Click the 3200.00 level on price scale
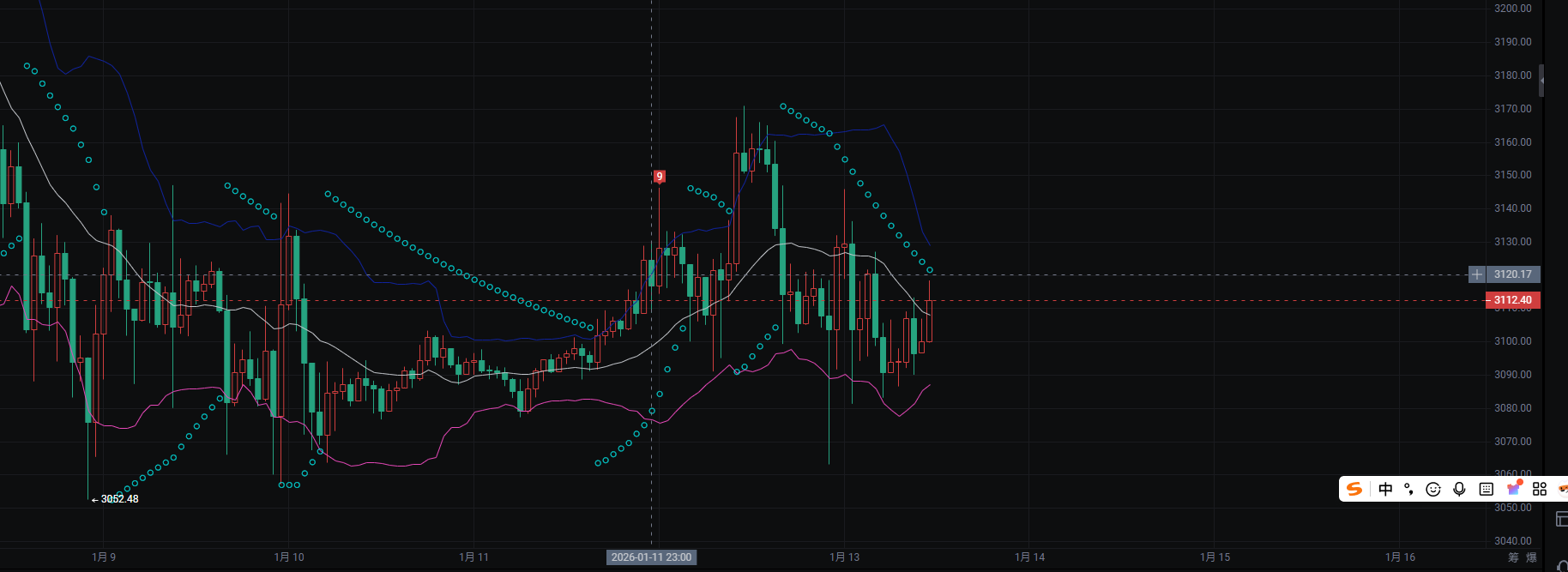Image resolution: width=1568 pixels, height=572 pixels. (x=1512, y=9)
